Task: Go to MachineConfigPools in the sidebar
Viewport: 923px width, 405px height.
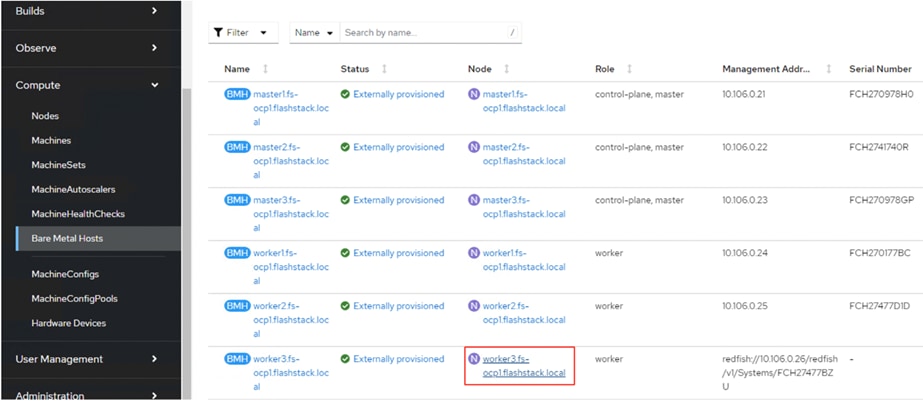Action: (x=74, y=299)
